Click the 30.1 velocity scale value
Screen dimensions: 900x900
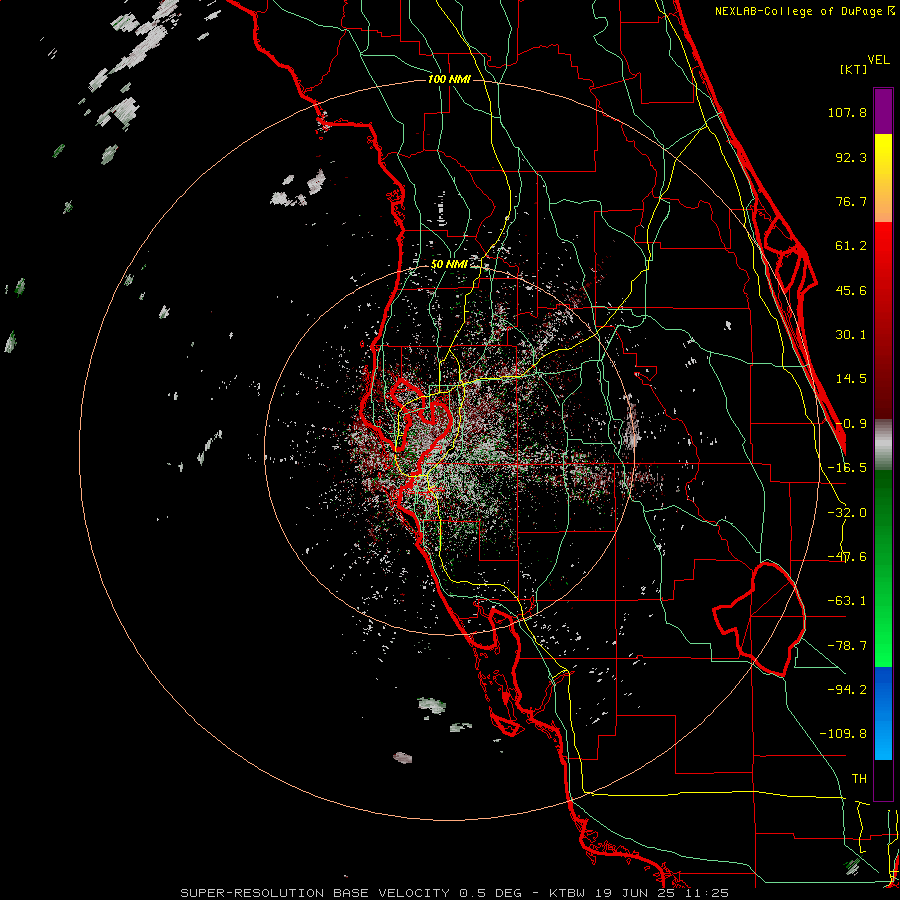851,335
